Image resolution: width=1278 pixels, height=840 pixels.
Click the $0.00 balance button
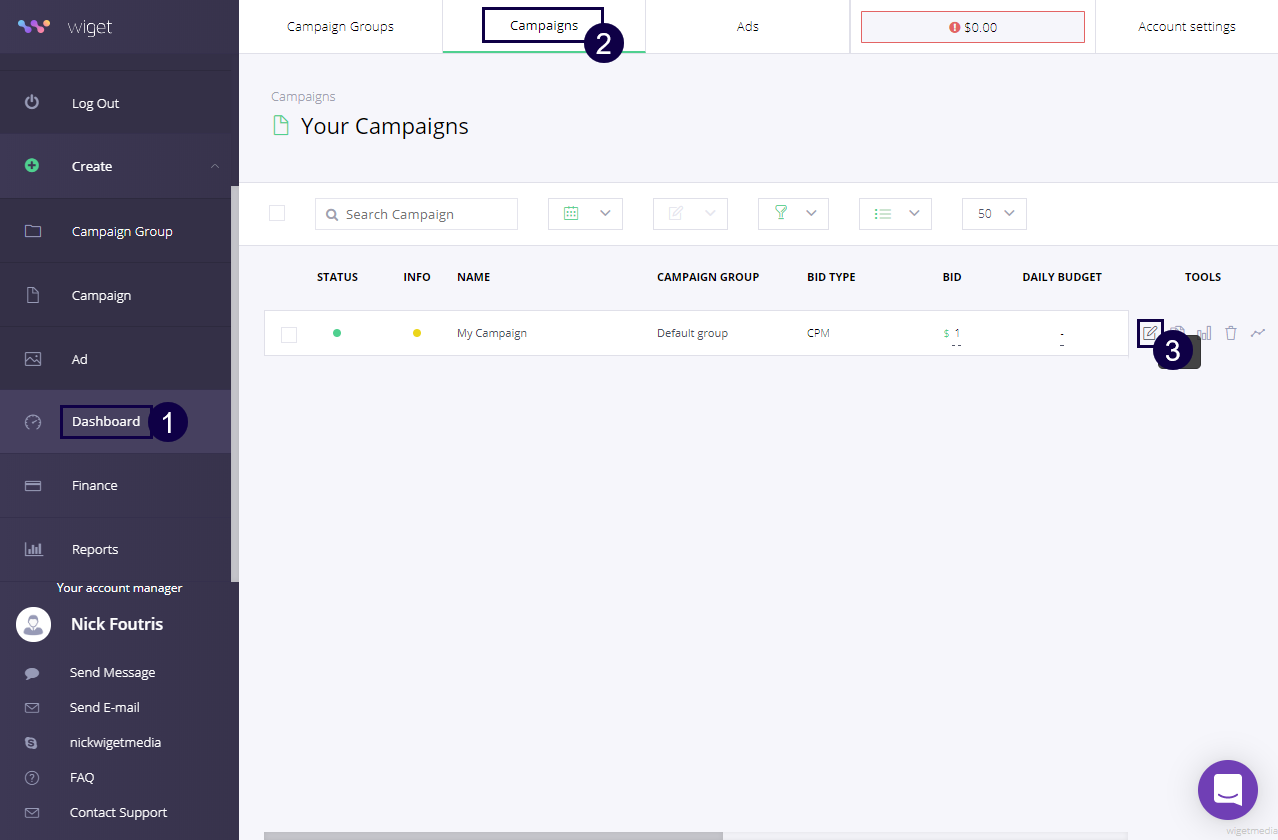972,27
